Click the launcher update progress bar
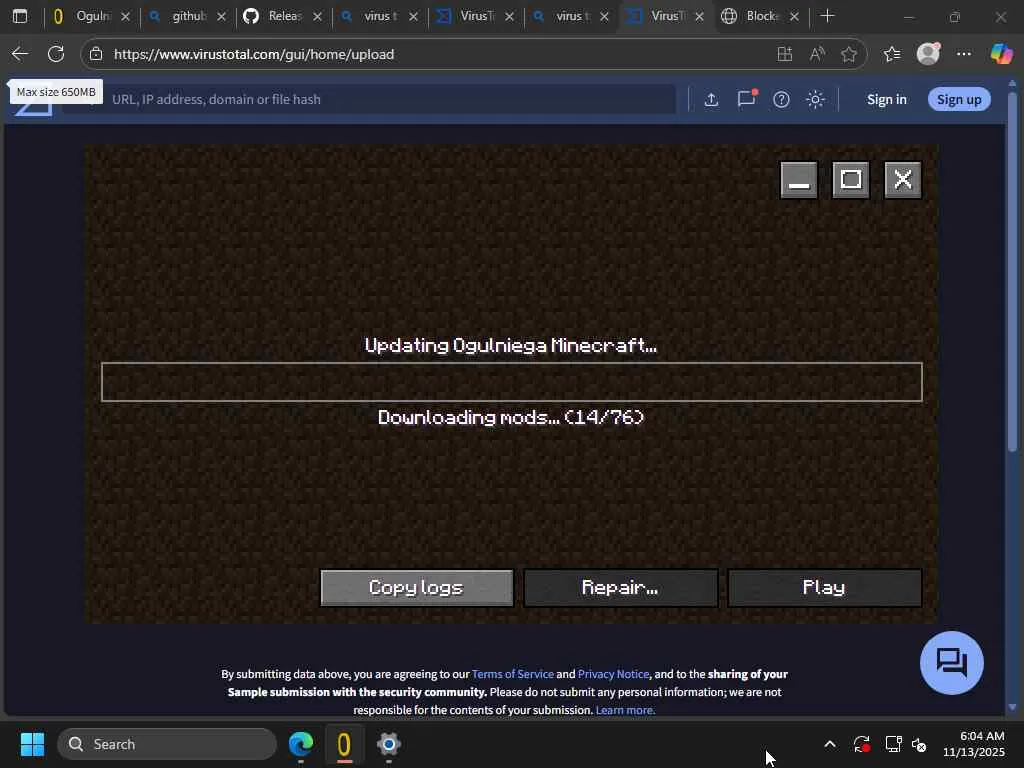The image size is (1024, 768). [512, 382]
